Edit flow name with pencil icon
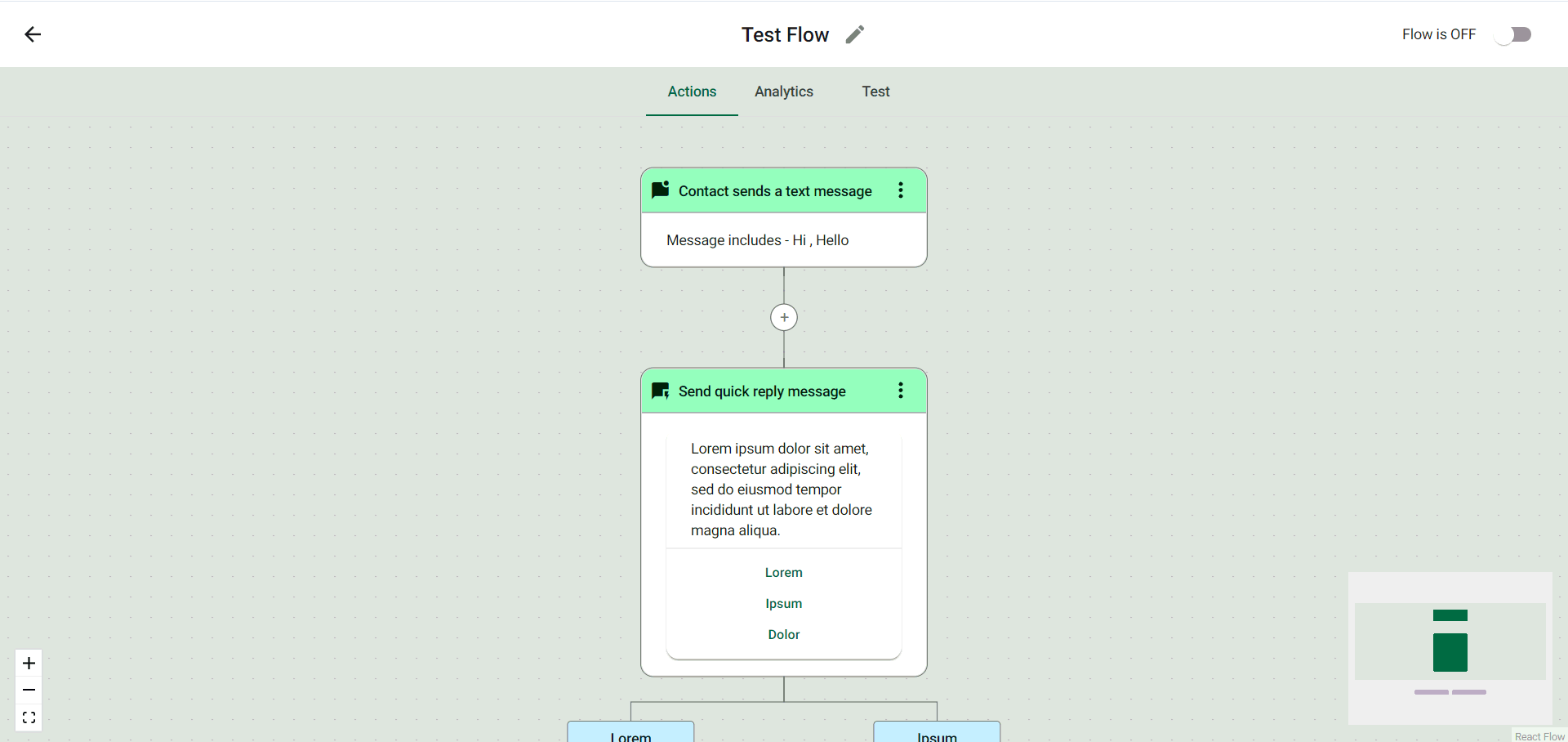 pyautogui.click(x=854, y=34)
